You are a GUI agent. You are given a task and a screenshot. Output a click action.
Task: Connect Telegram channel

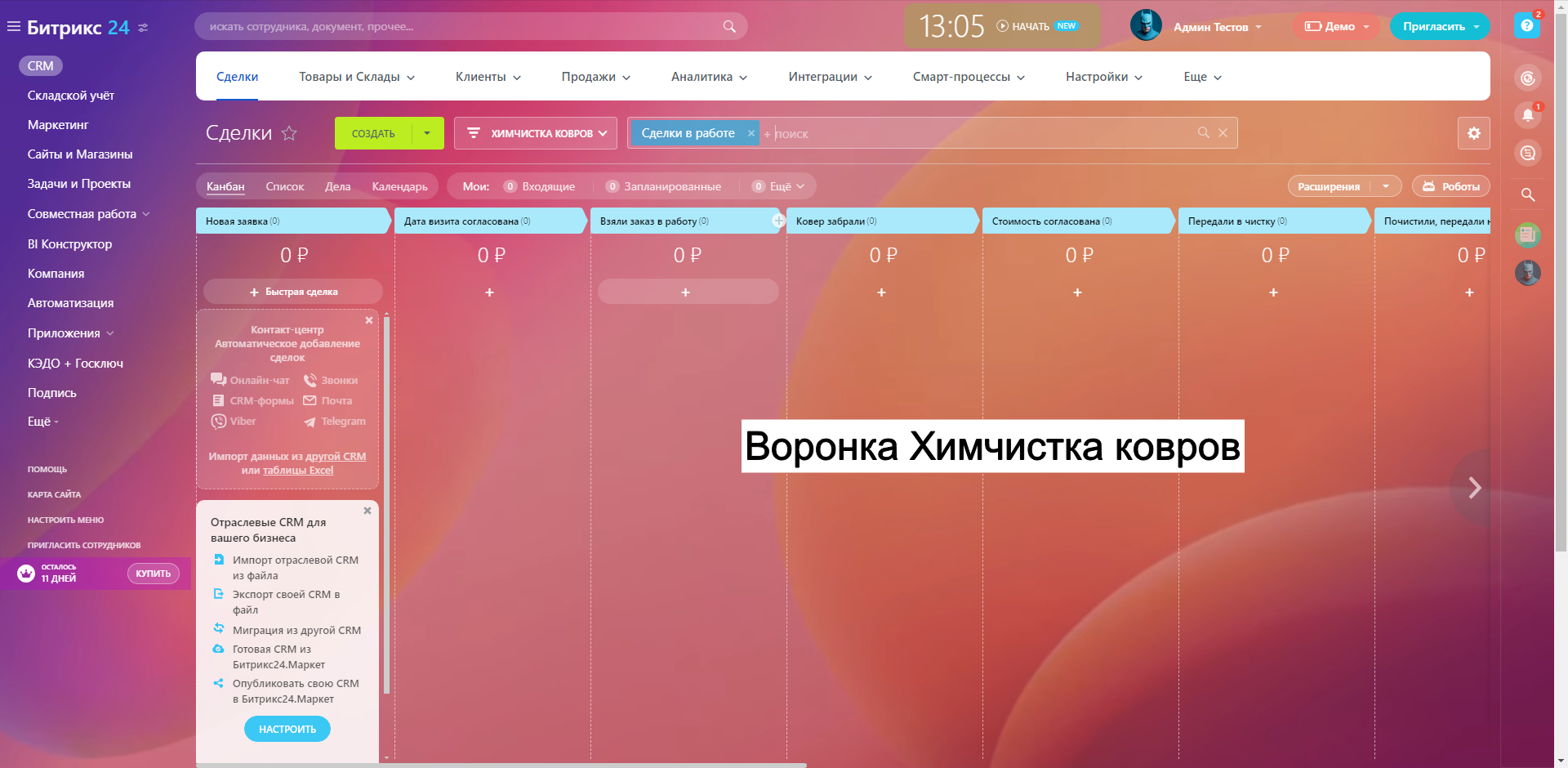pos(335,422)
